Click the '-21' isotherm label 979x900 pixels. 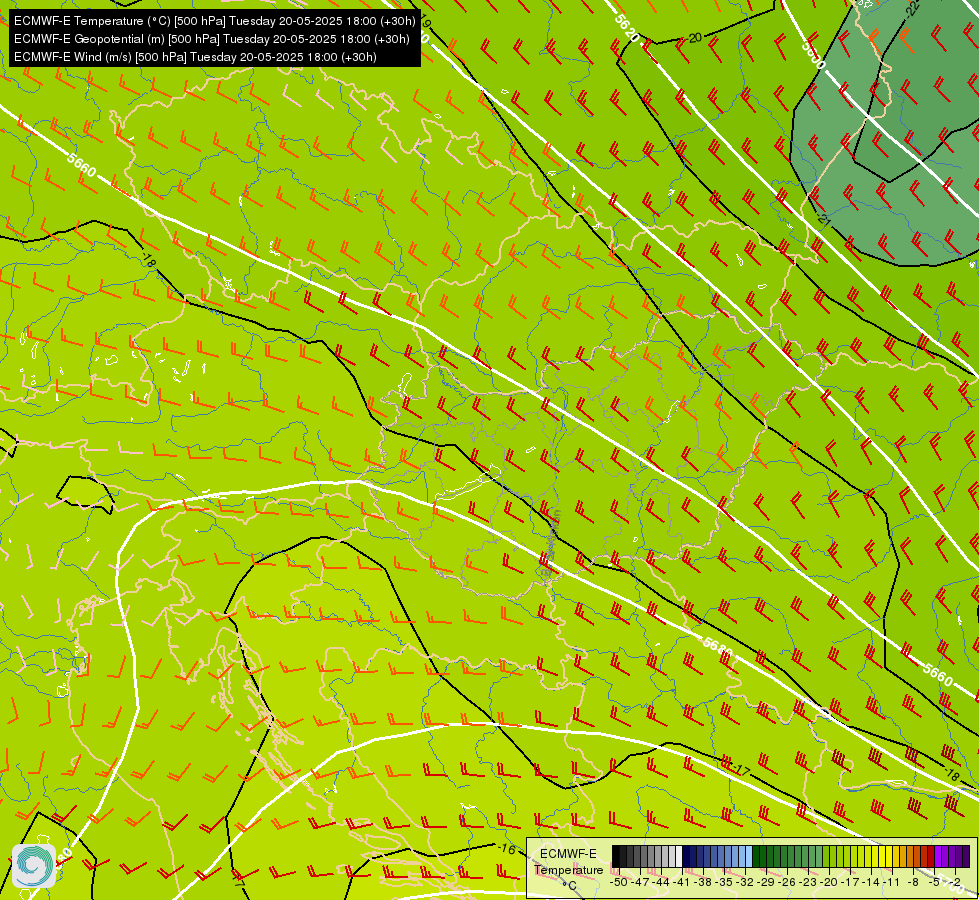coord(824,220)
